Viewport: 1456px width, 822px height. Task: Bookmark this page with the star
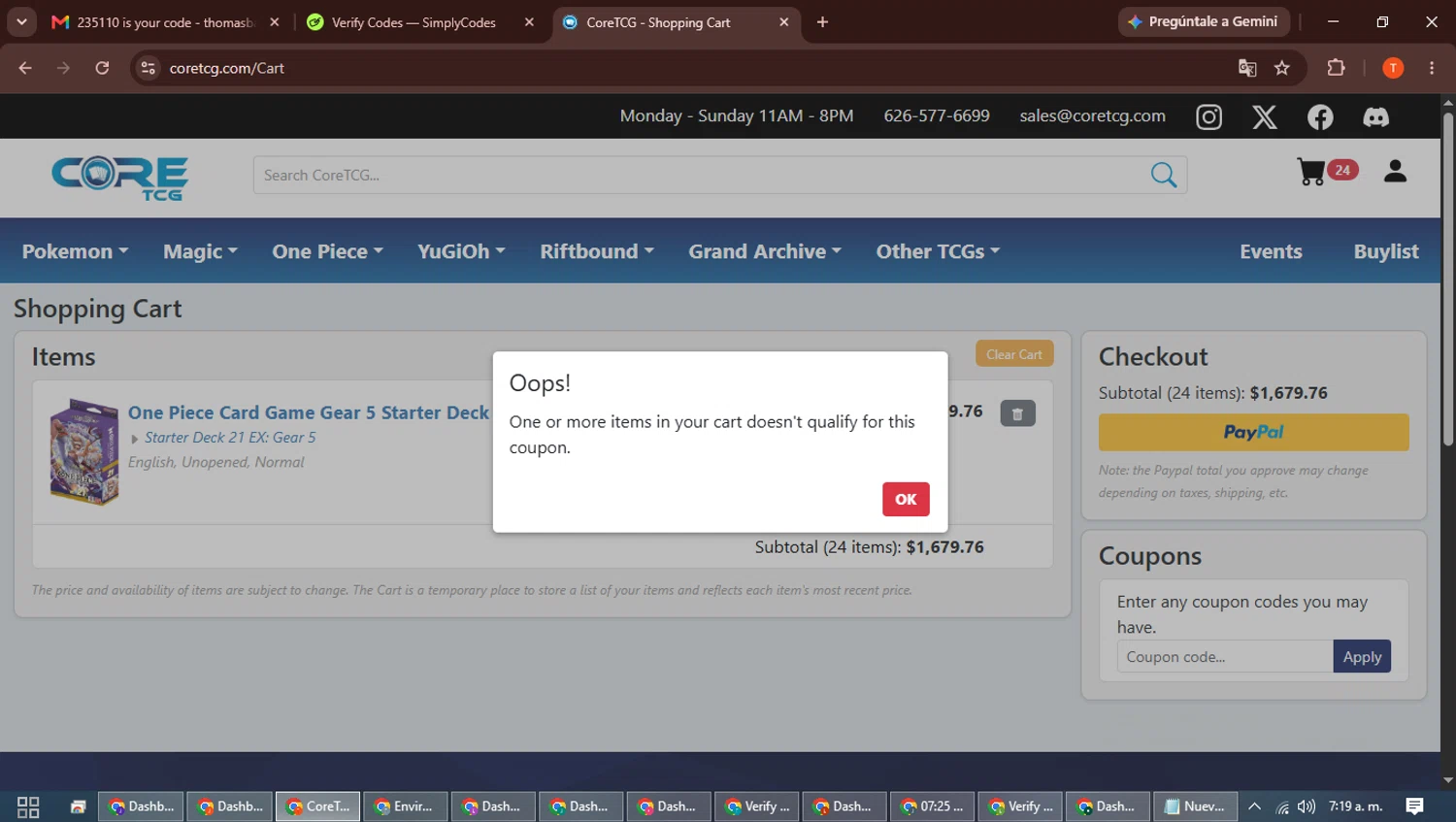(1282, 68)
